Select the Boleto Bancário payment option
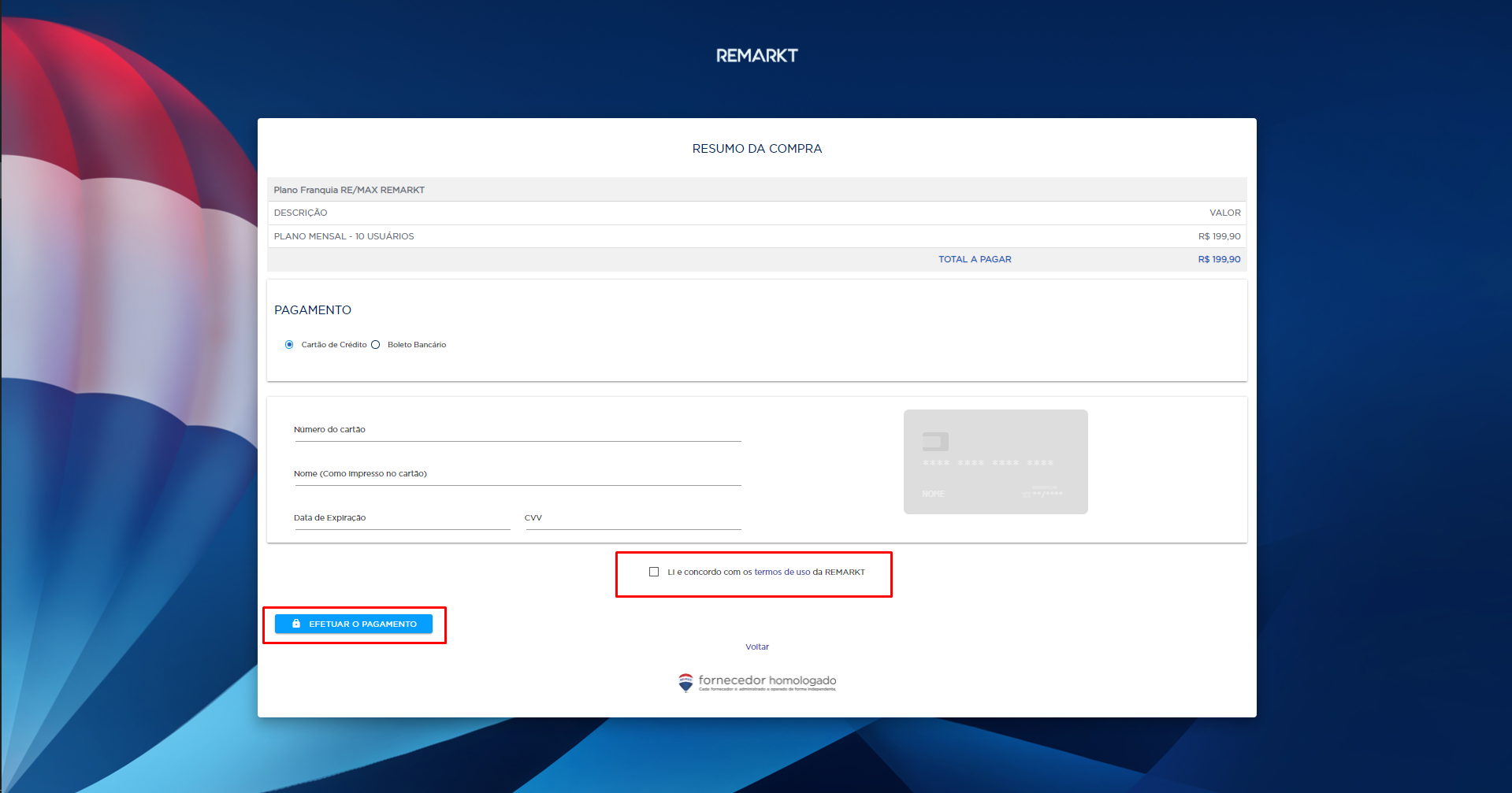 376,344
